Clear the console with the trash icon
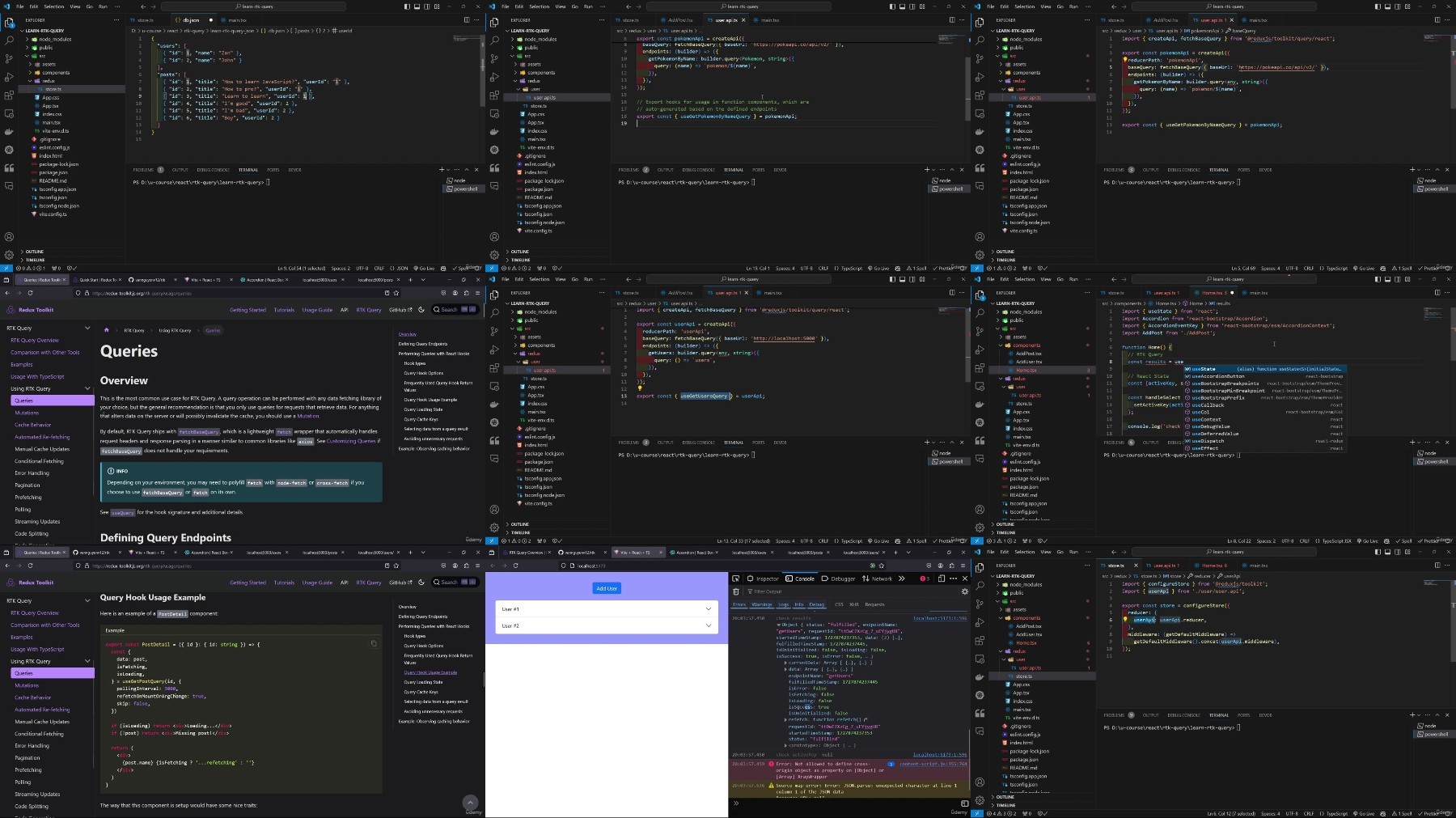Viewport: 1456px width, 818px height. 735,591
